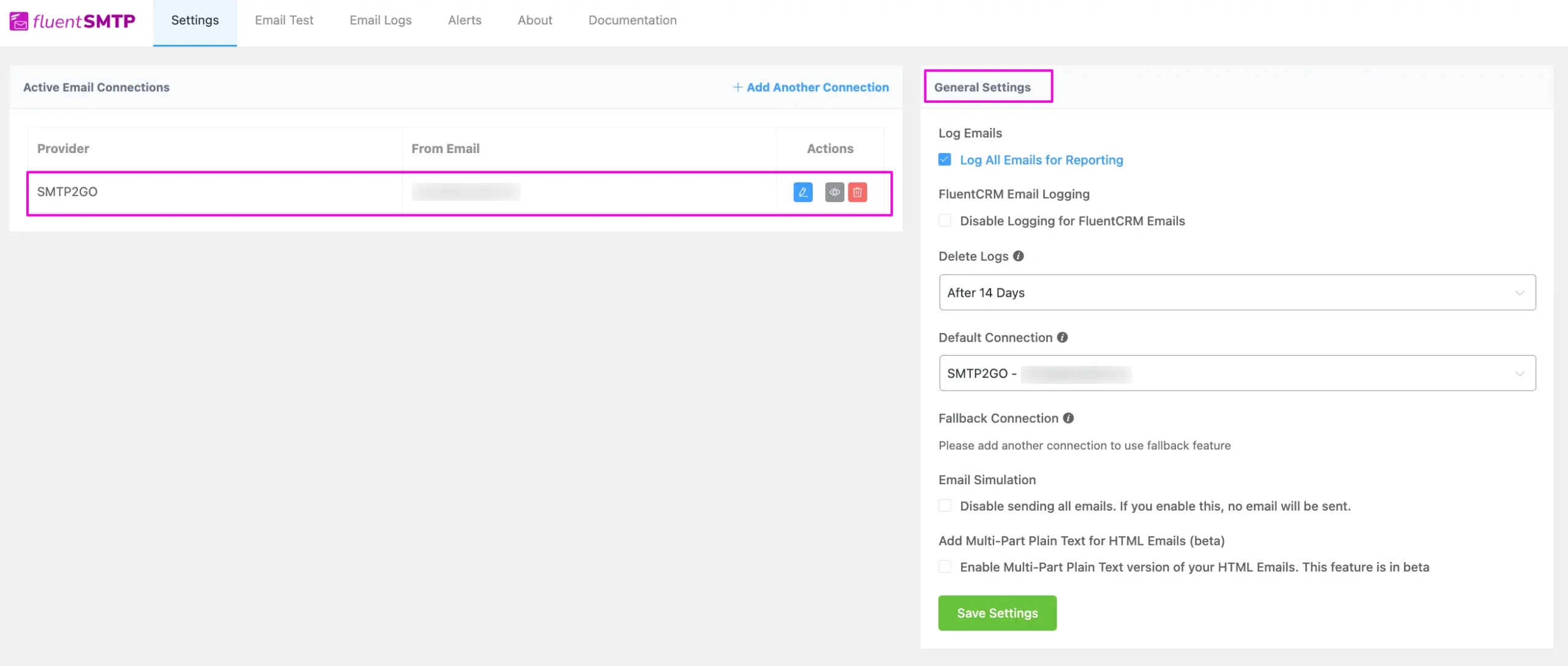This screenshot has height=666, width=1568.
Task: Click Add Another Connection link
Action: pos(811,88)
